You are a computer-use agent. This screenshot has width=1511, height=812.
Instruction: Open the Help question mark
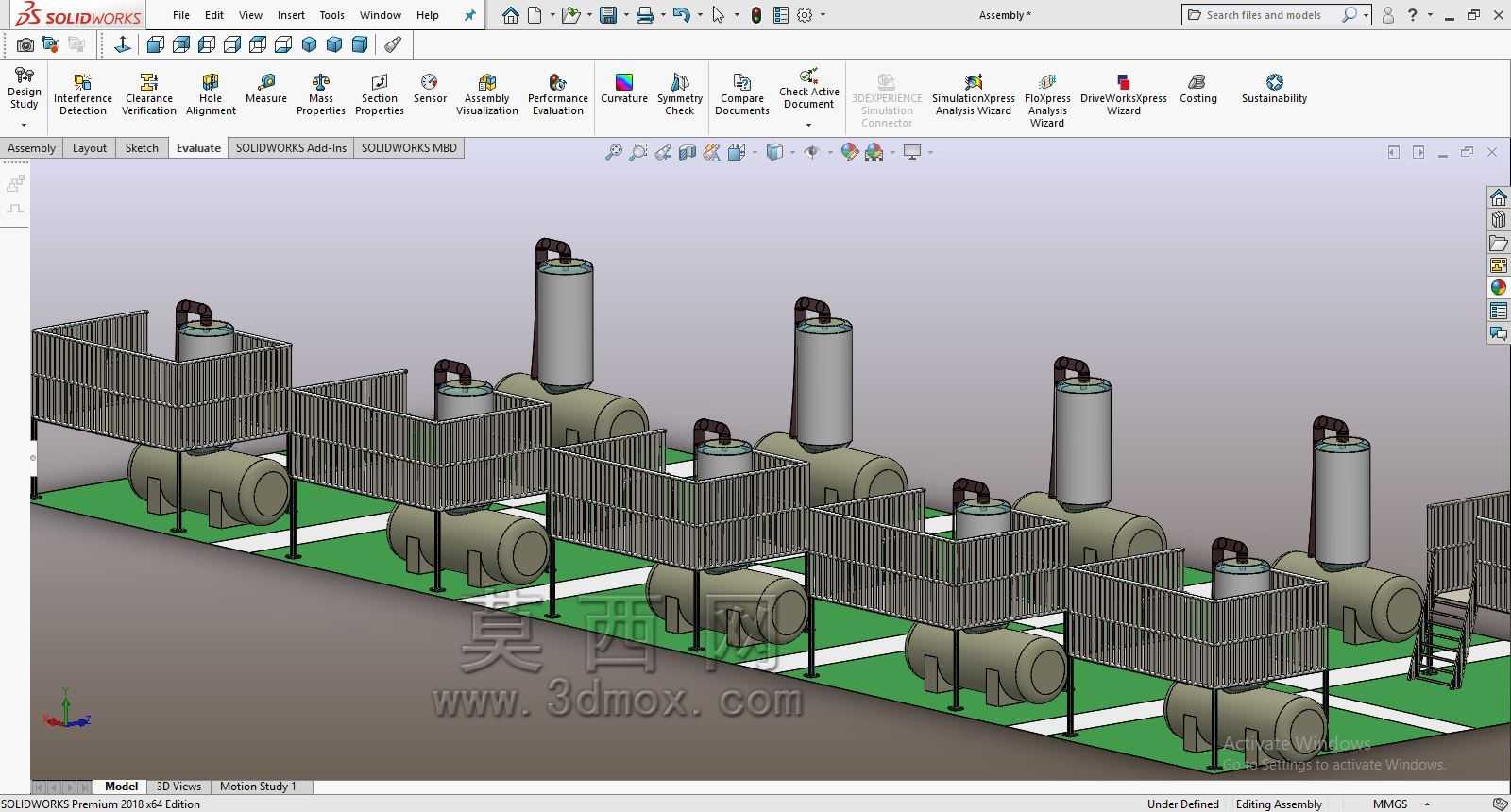click(x=1413, y=15)
